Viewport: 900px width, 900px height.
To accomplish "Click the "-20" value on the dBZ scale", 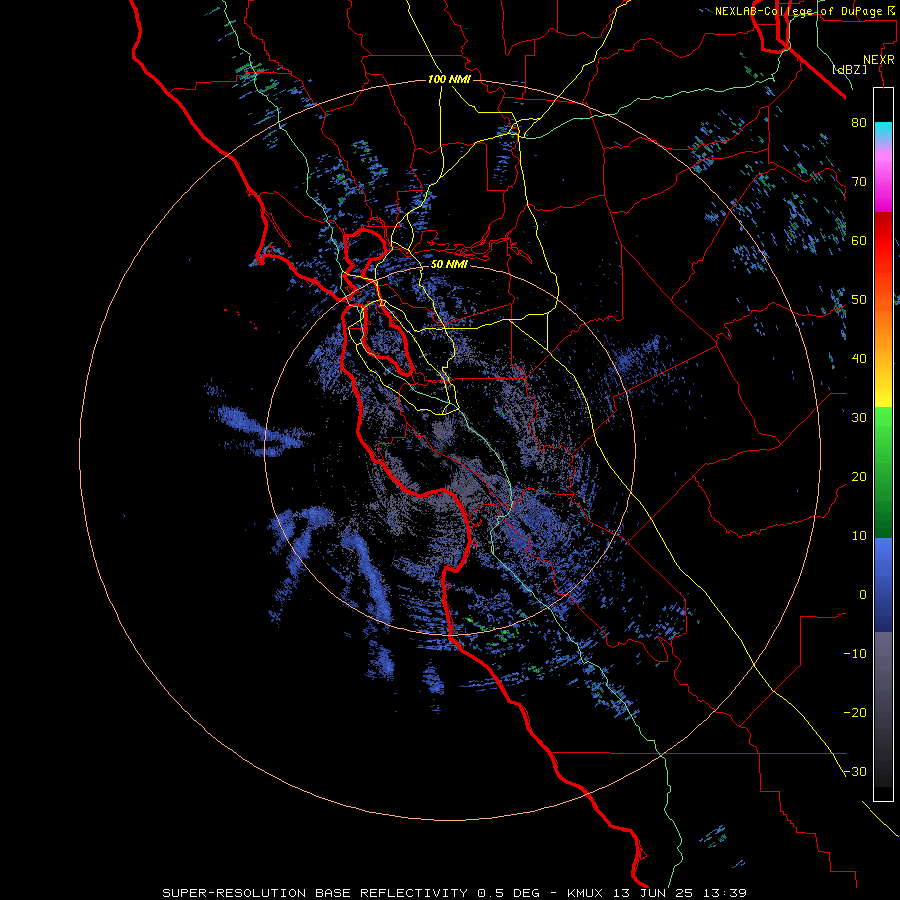I will 855,713.
